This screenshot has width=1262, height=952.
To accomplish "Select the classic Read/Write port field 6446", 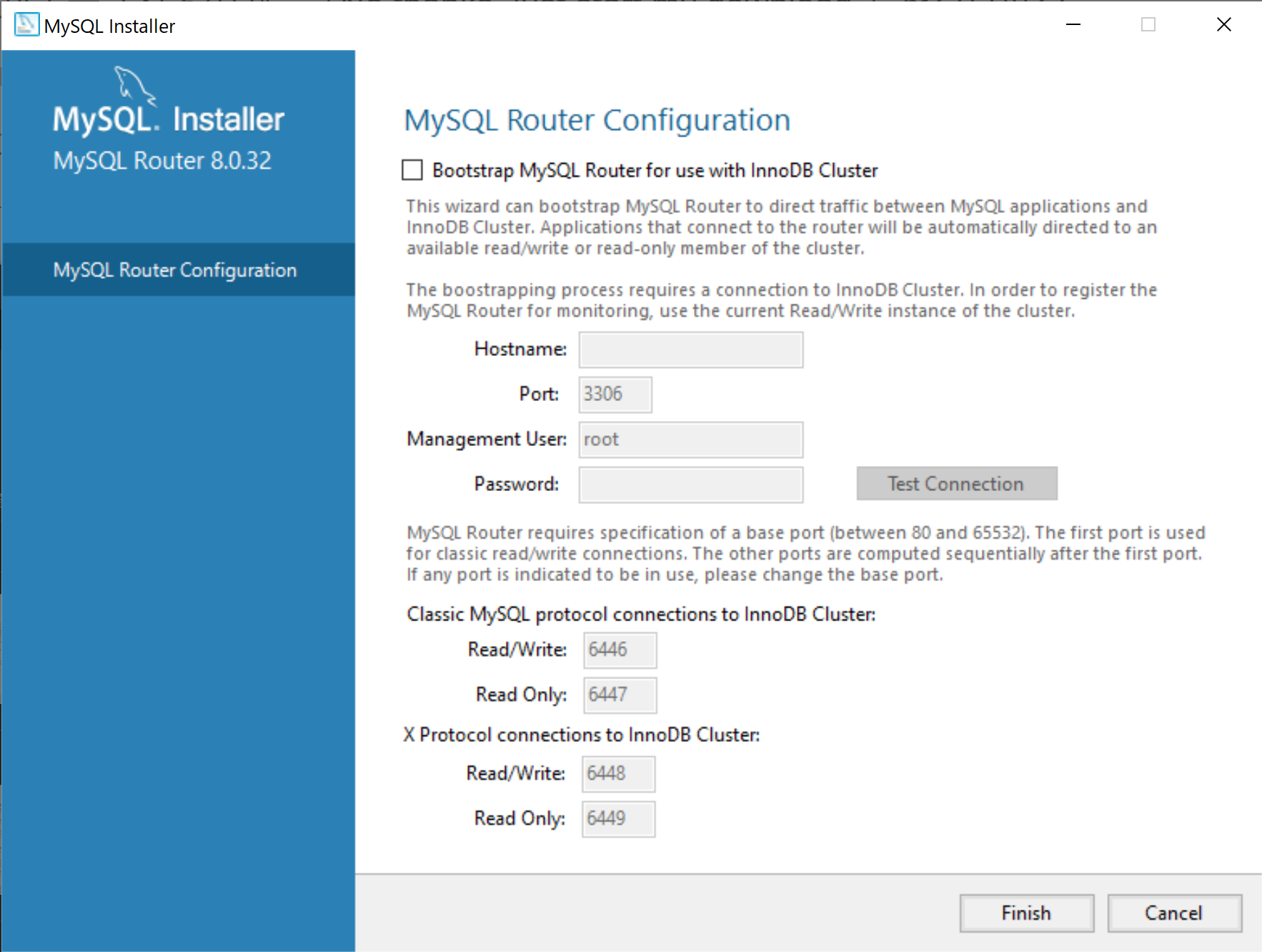I will point(619,650).
